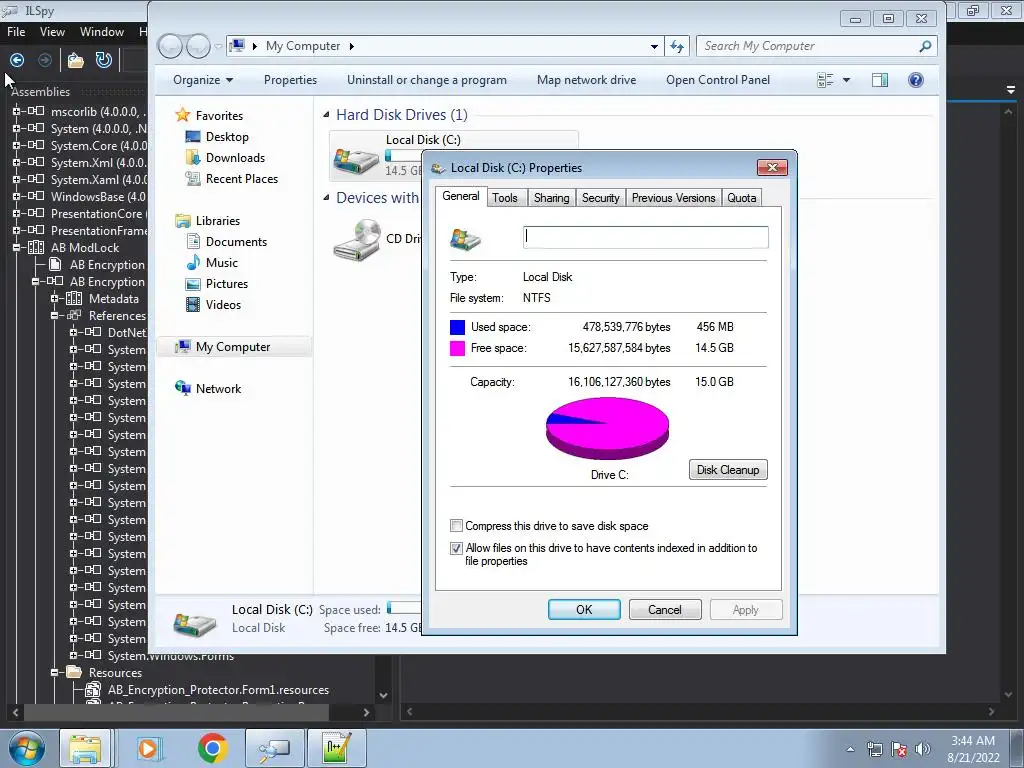Click the ILSpy taskbar icon

click(274, 748)
